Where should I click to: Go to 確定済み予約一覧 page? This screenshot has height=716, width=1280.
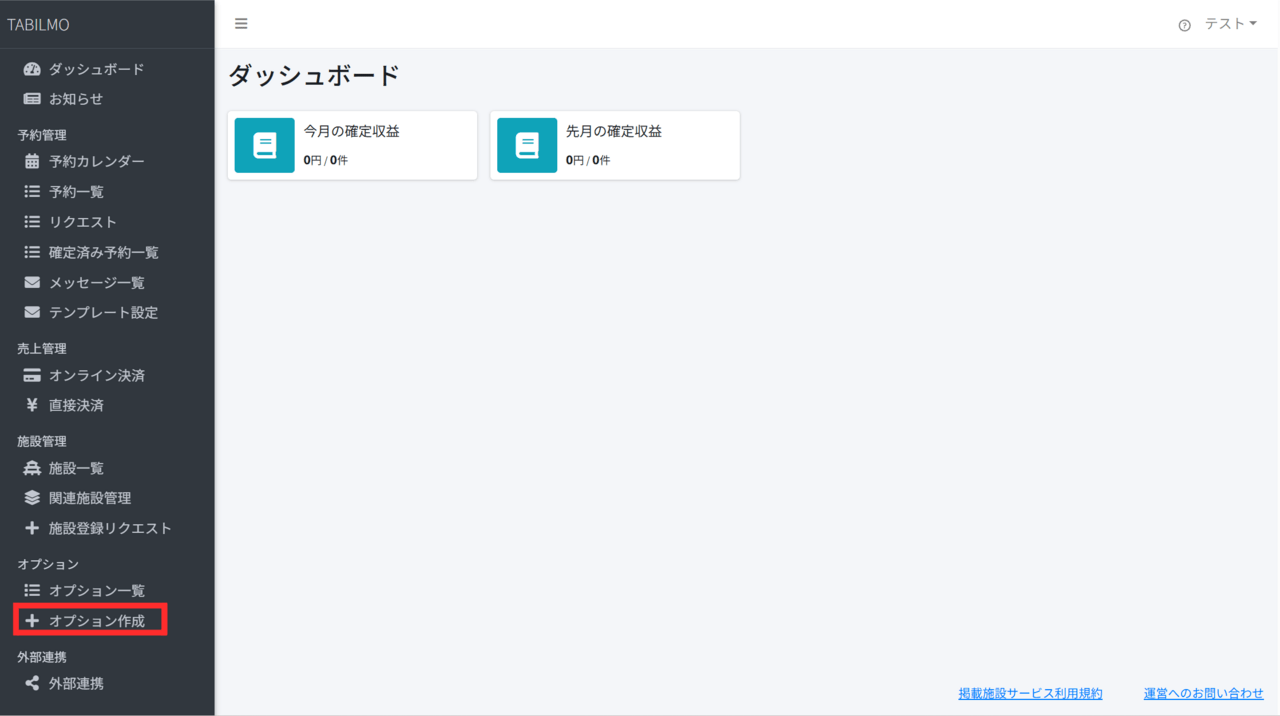104,253
